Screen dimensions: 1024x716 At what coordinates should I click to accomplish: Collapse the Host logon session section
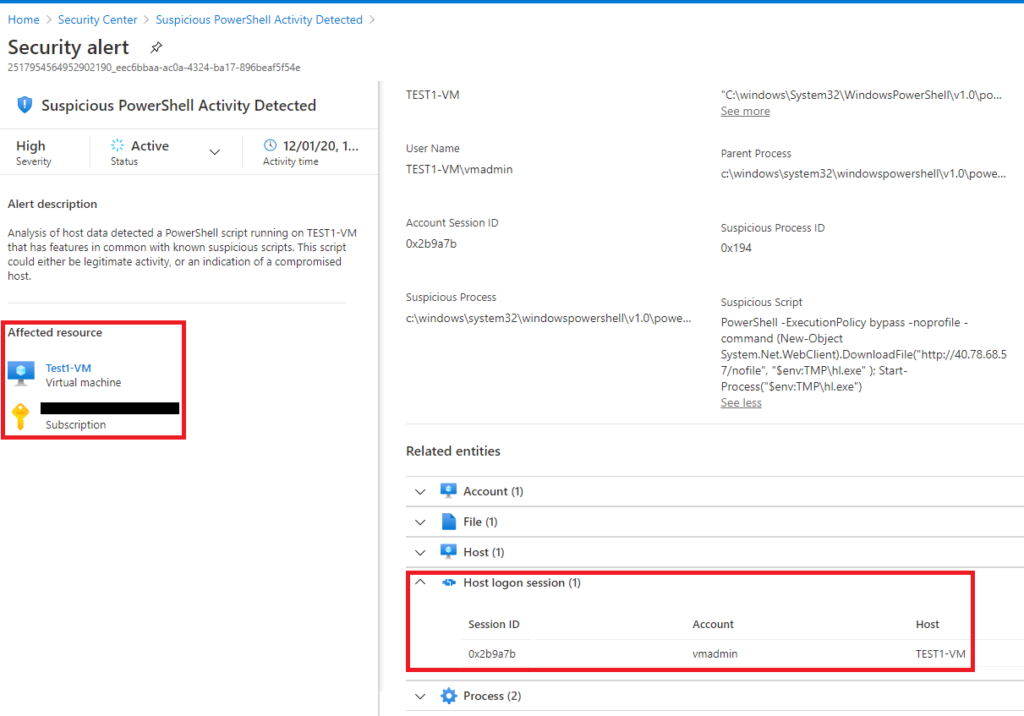click(420, 582)
